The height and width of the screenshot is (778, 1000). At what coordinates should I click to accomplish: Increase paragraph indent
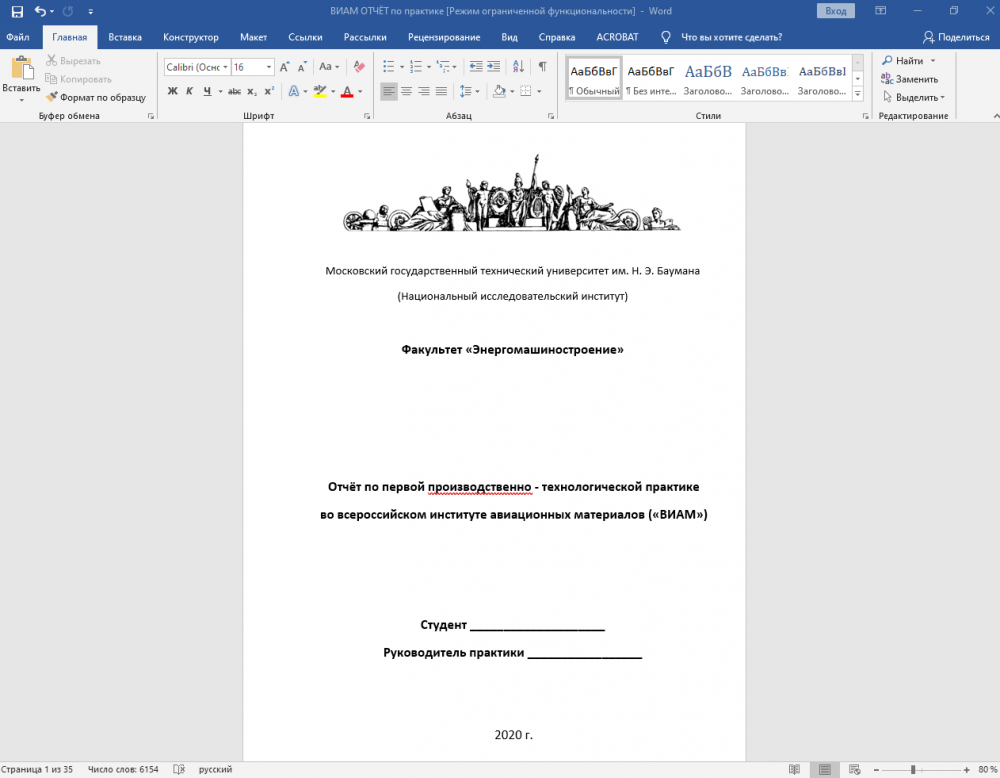click(x=494, y=67)
